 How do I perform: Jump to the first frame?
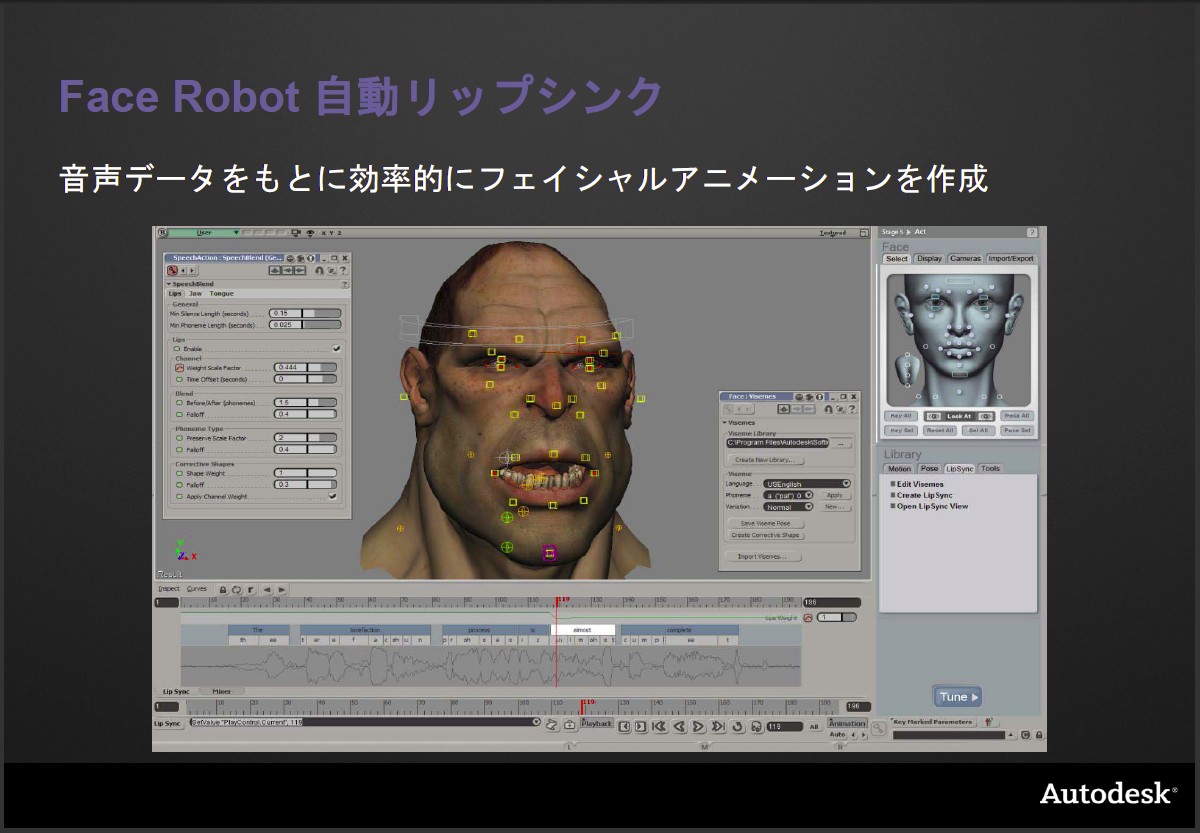coord(659,726)
